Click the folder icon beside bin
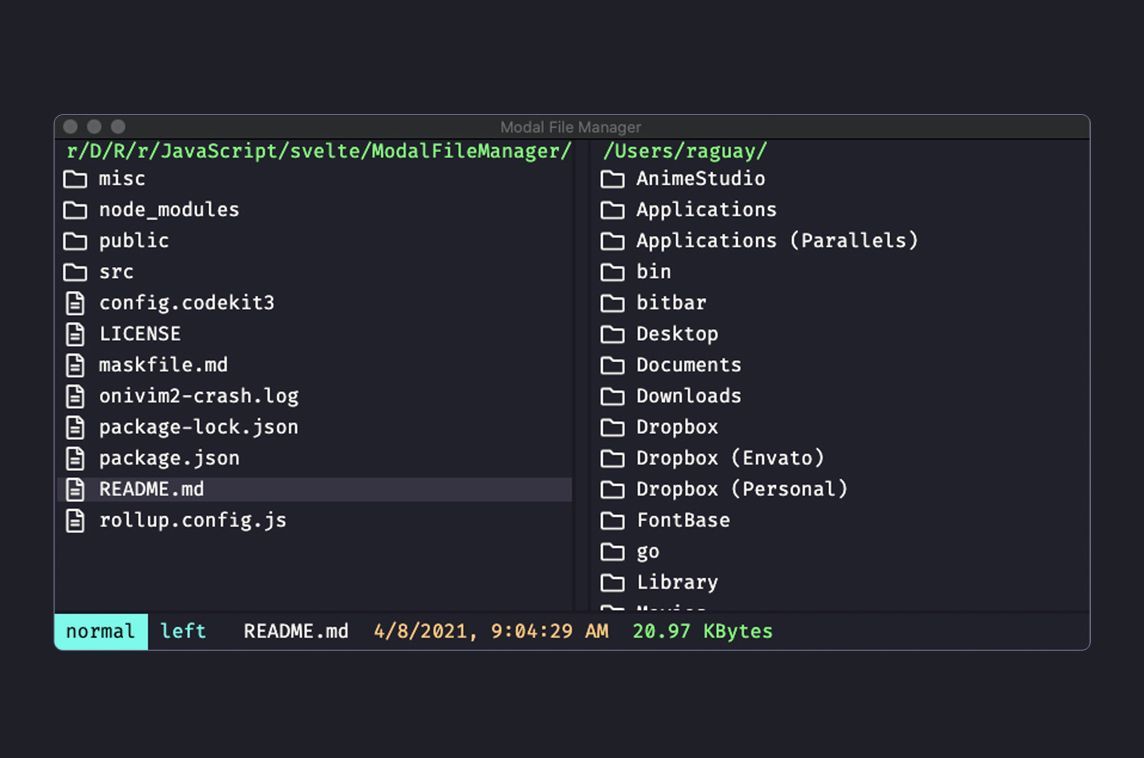The height and width of the screenshot is (758, 1144). tap(612, 272)
